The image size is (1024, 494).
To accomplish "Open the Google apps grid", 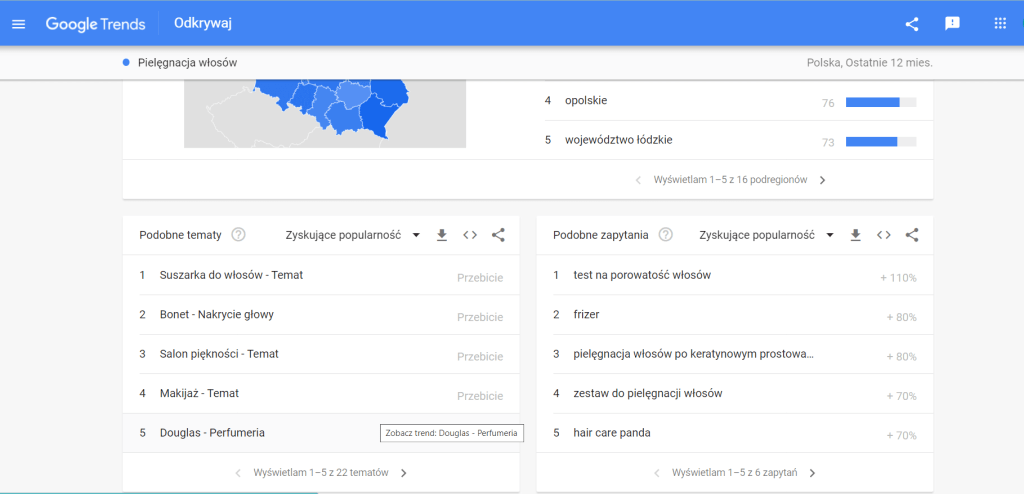I will click(1000, 24).
